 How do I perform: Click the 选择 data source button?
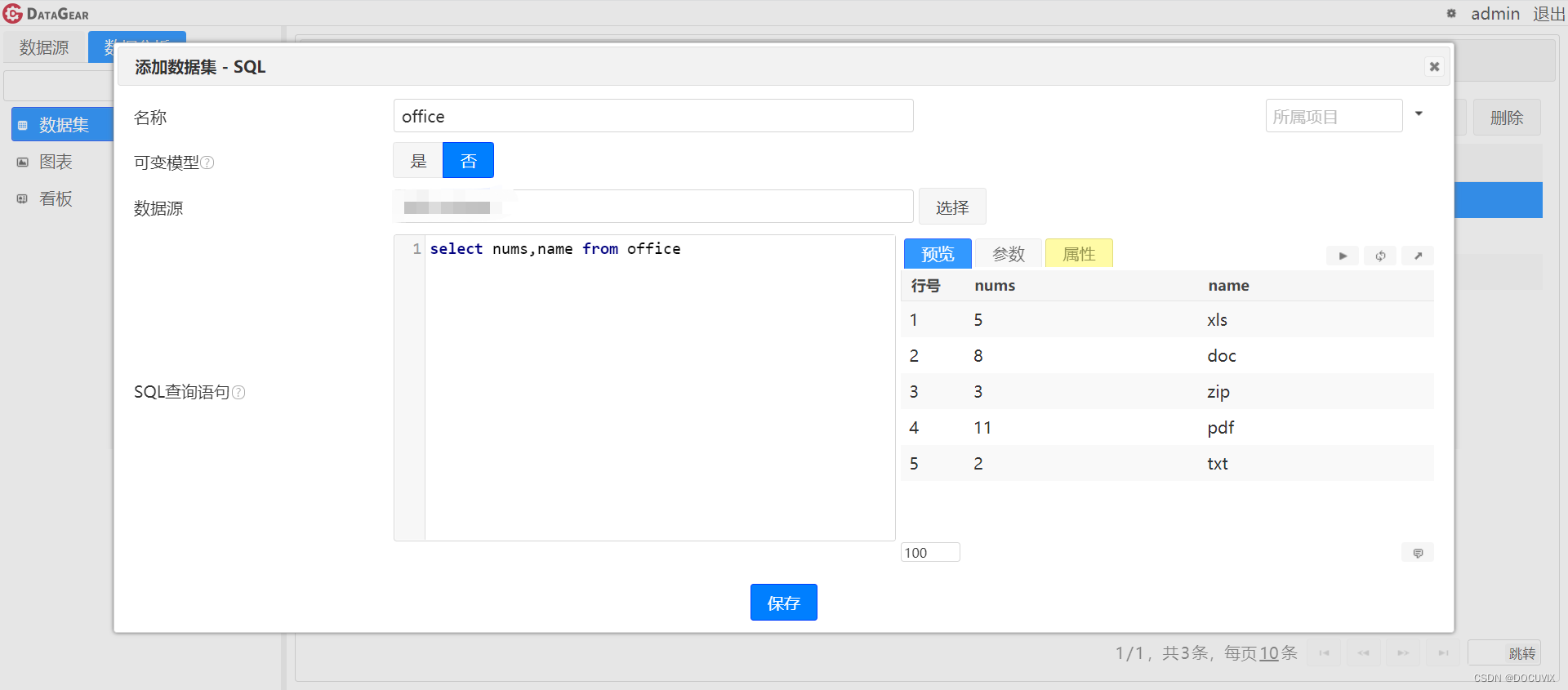[x=952, y=207]
